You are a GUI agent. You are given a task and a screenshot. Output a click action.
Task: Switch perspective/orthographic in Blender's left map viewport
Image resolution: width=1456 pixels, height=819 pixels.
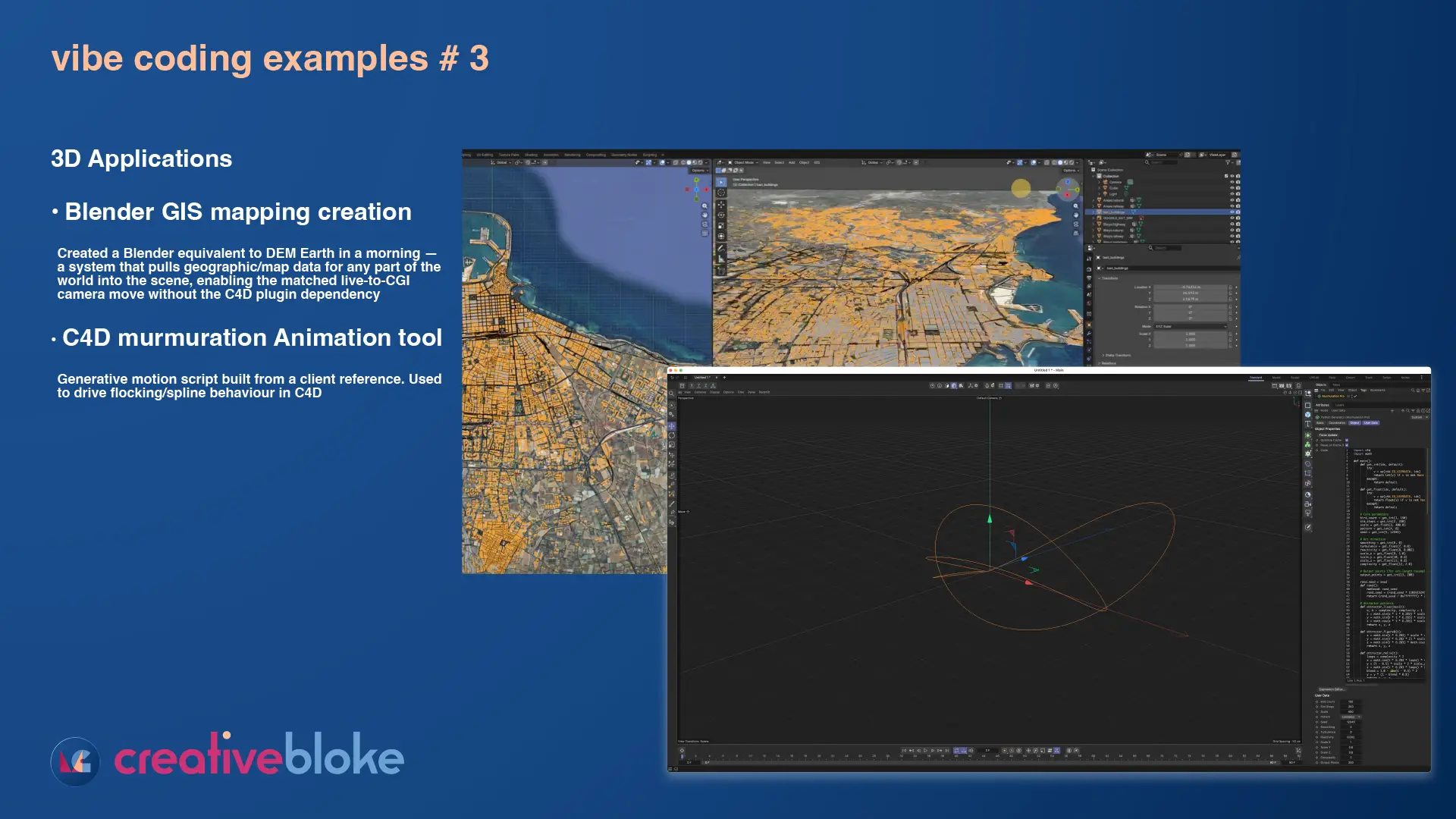[x=704, y=234]
